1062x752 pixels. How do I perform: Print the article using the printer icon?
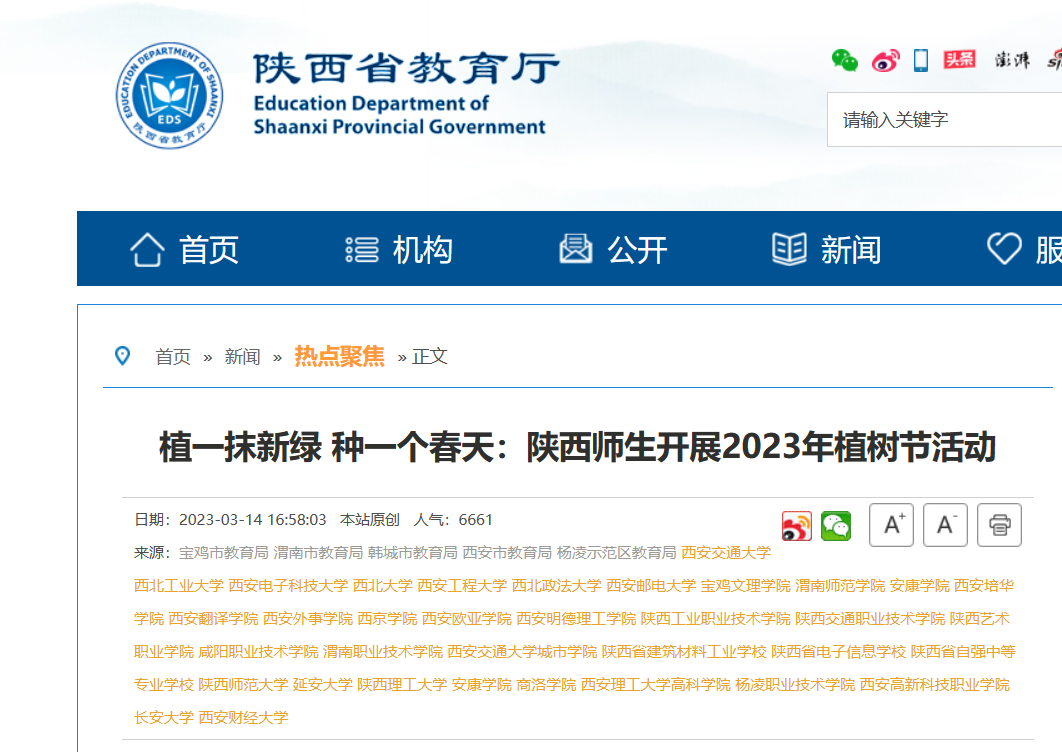pyautogui.click(x=999, y=525)
